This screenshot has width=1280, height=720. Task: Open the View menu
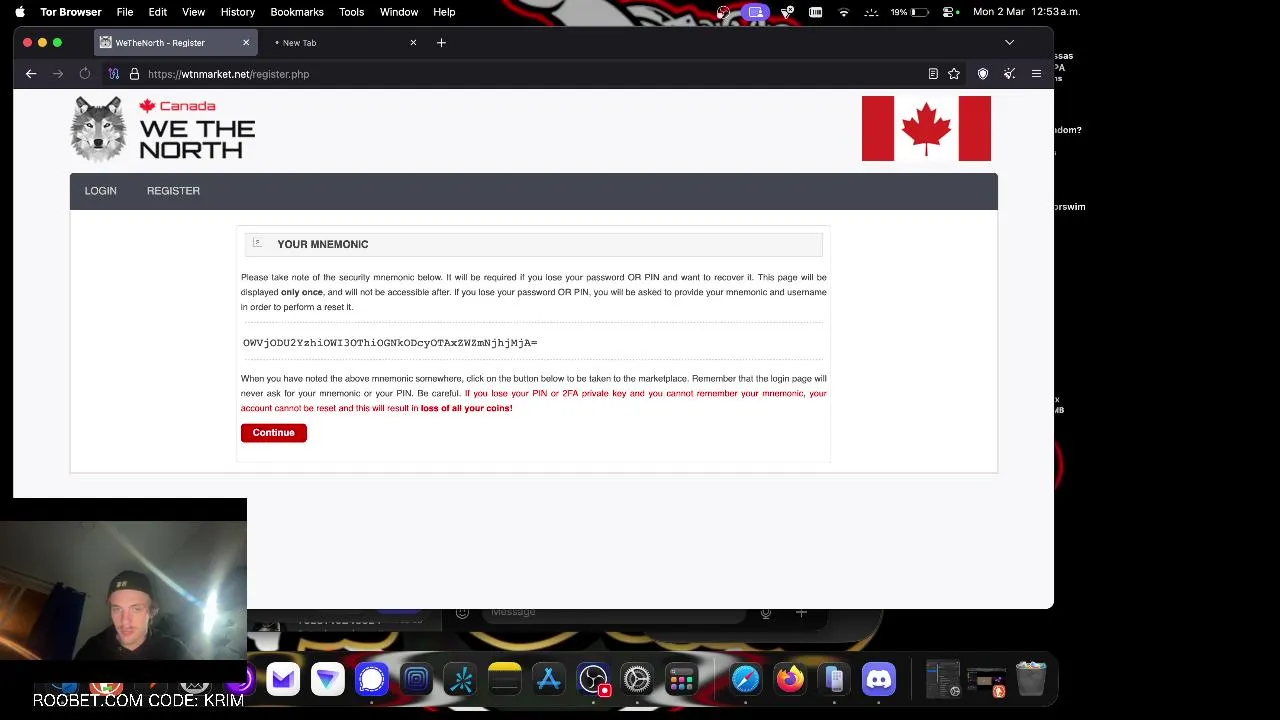click(x=193, y=12)
